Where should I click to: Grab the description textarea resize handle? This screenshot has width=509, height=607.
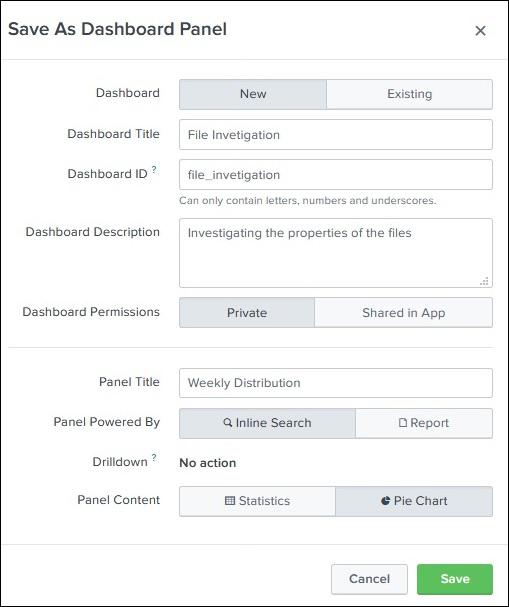click(484, 281)
